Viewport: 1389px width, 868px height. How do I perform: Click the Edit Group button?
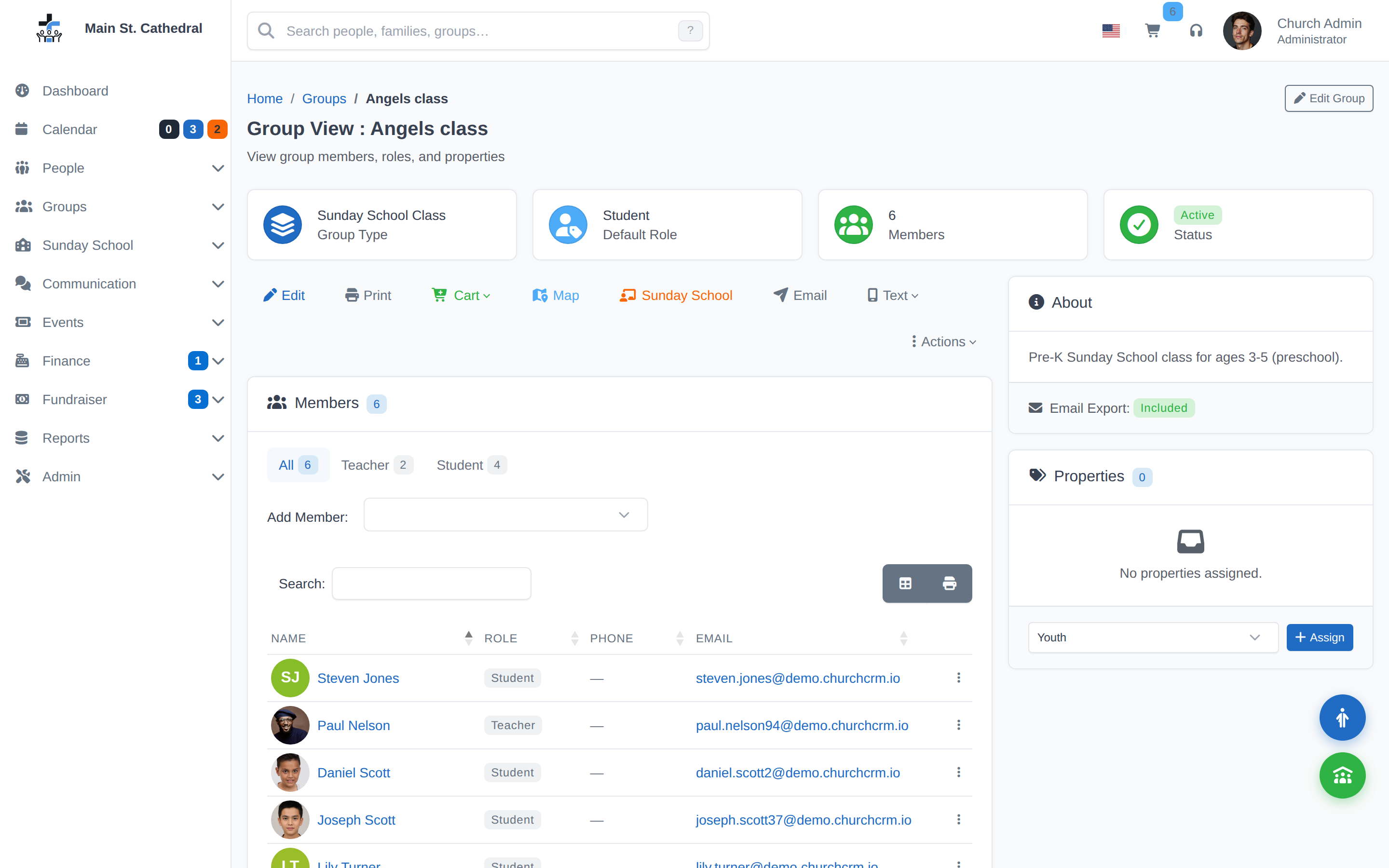point(1329,98)
